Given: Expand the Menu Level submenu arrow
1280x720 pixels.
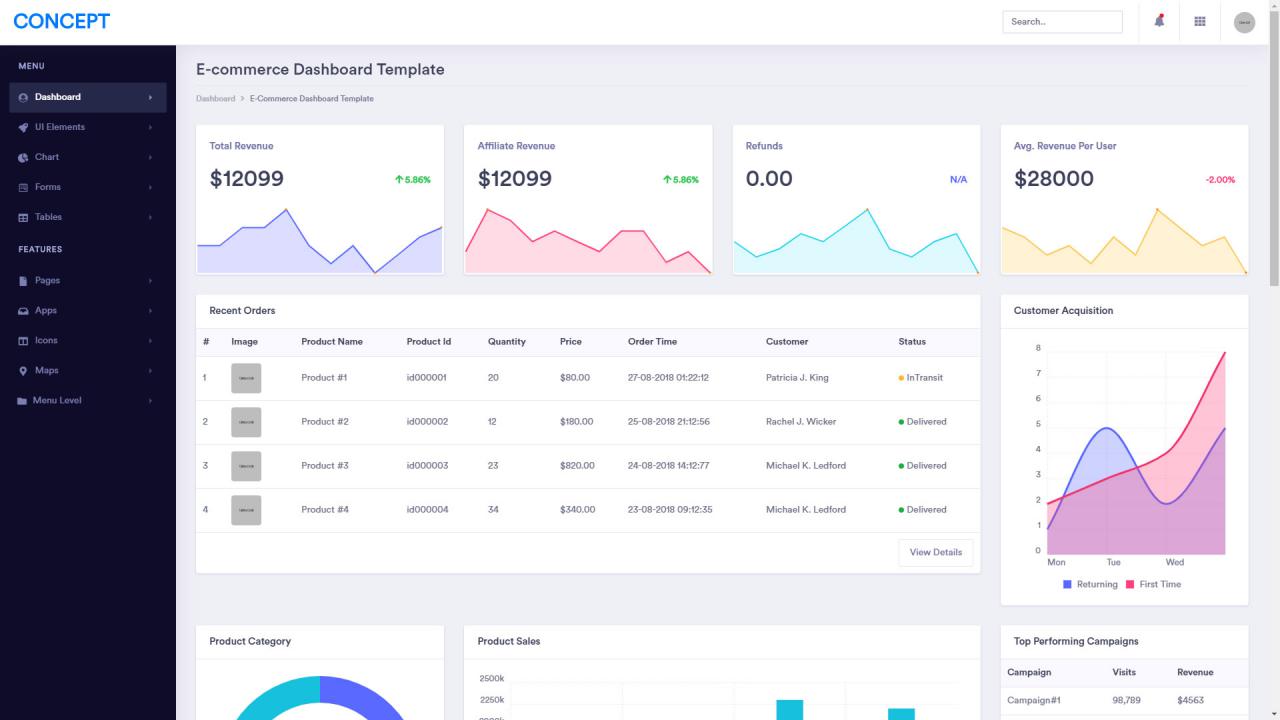Looking at the screenshot, I should click(150, 401).
